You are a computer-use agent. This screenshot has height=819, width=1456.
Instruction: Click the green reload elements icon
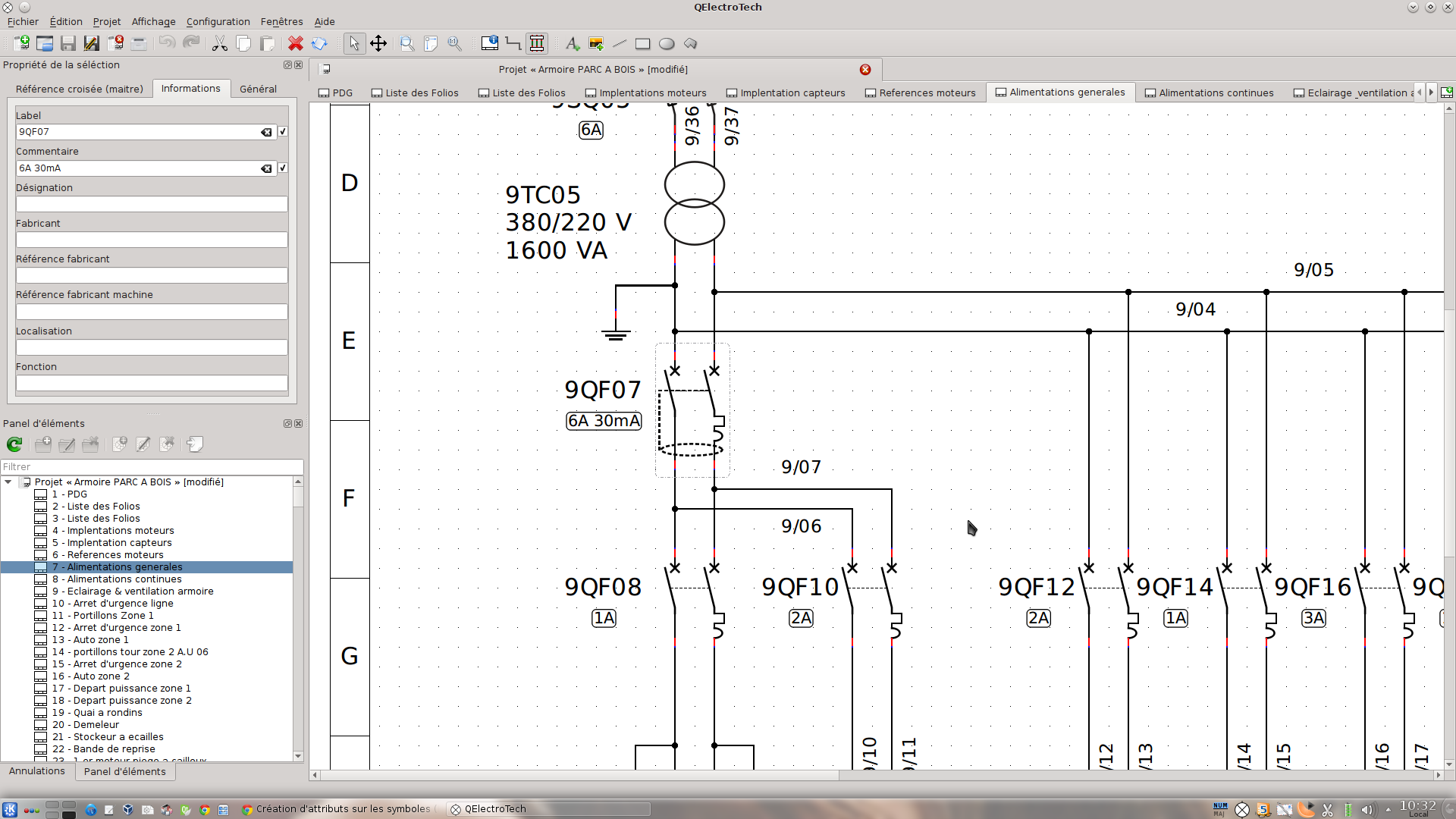[14, 444]
